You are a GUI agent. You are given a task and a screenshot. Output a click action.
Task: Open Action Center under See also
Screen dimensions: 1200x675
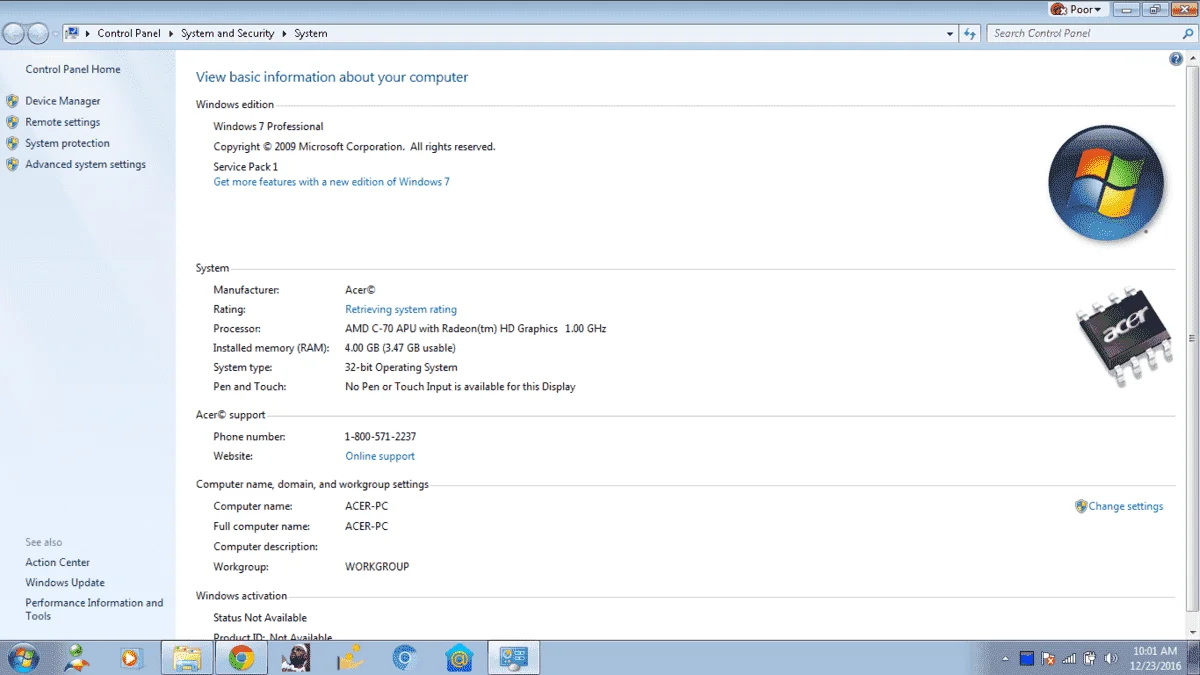coord(58,562)
